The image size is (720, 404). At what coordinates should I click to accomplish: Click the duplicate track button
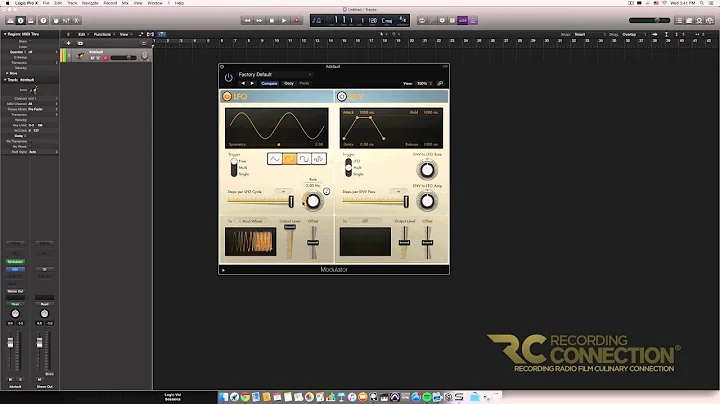(x=80, y=43)
